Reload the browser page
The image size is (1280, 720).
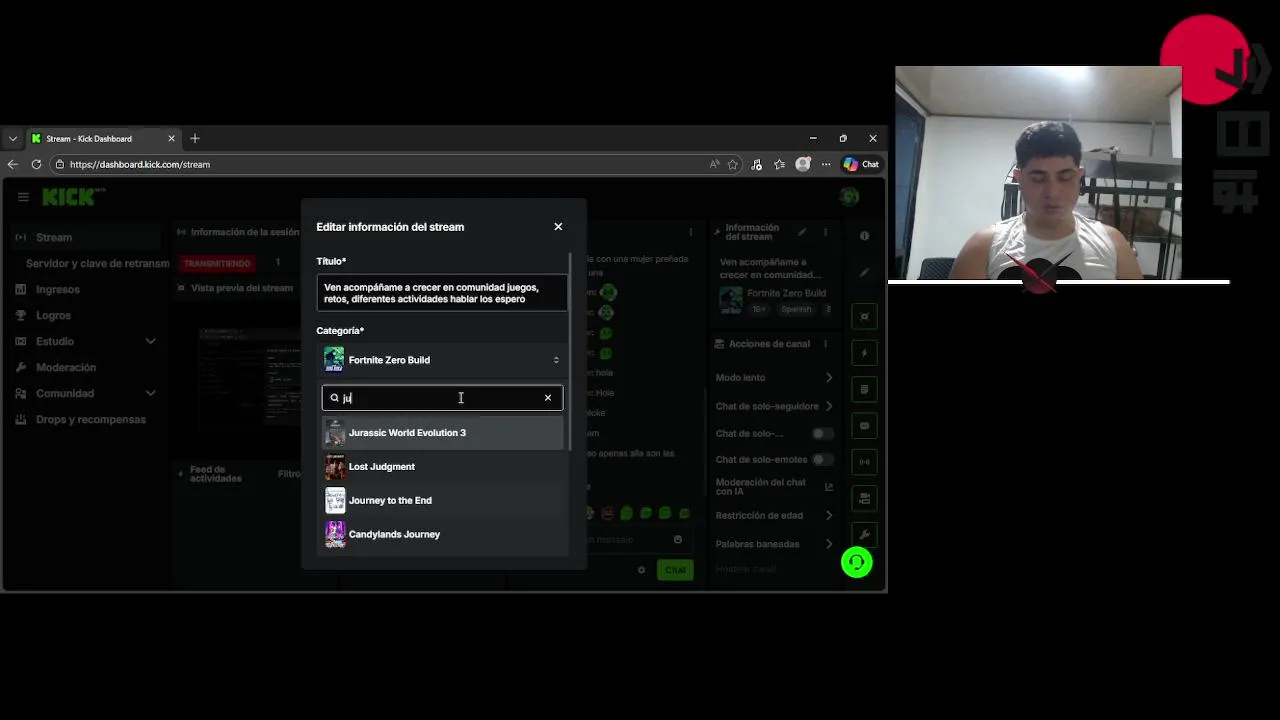coord(36,164)
